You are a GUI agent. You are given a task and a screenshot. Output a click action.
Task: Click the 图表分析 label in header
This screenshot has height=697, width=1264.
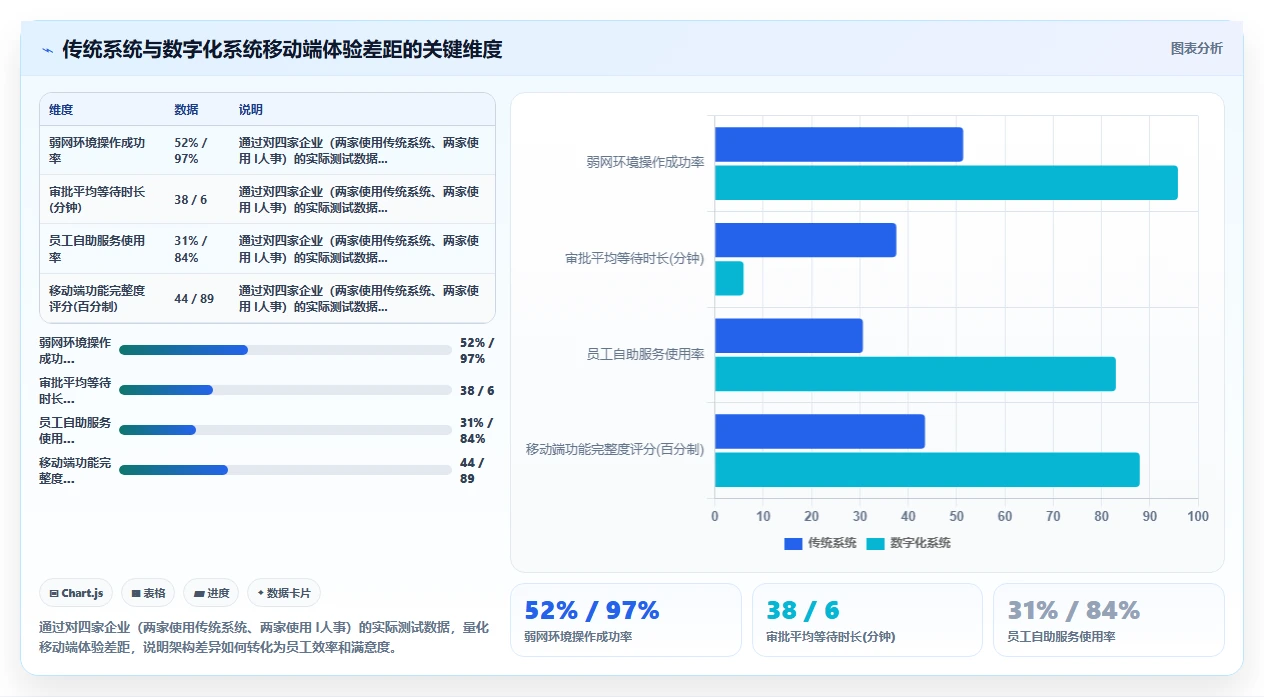click(1196, 48)
